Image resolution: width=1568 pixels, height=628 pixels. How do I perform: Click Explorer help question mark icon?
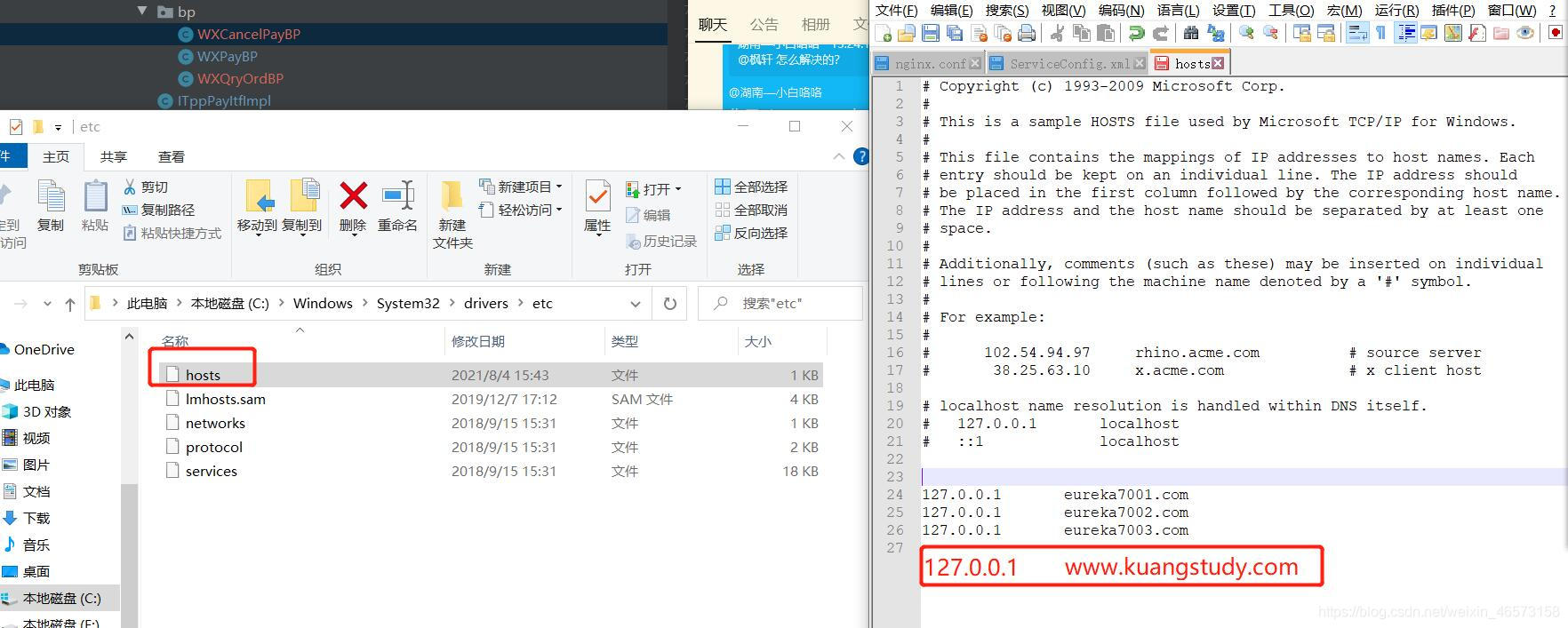click(x=860, y=156)
